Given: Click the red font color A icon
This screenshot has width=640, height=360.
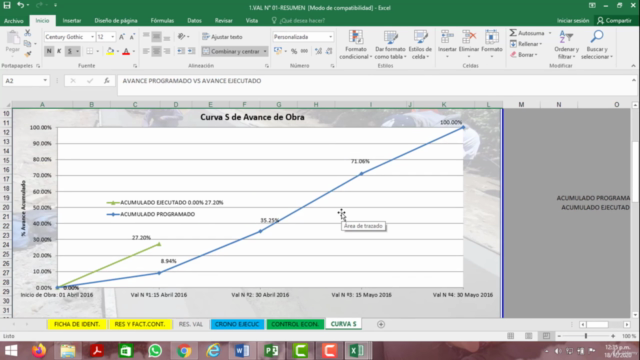Looking at the screenshot, I should 126,51.
